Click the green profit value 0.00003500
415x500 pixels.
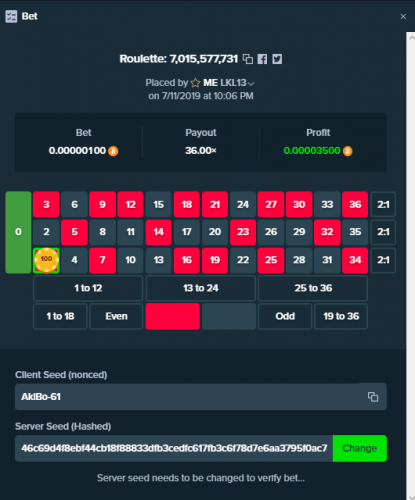click(x=312, y=151)
